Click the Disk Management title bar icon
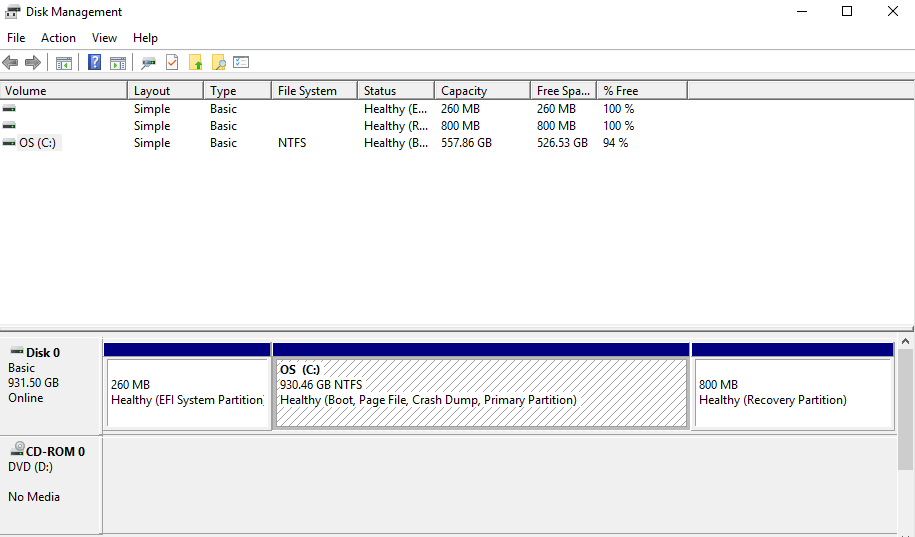Screen dimensions: 915x537 coord(12,12)
